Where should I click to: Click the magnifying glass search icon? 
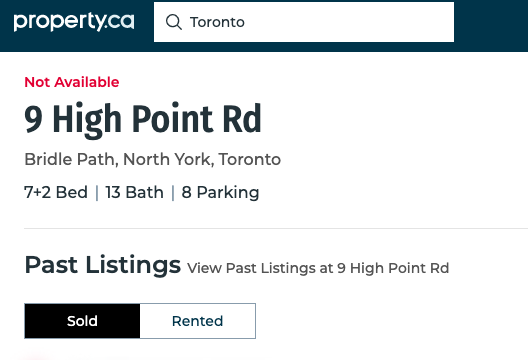(174, 22)
